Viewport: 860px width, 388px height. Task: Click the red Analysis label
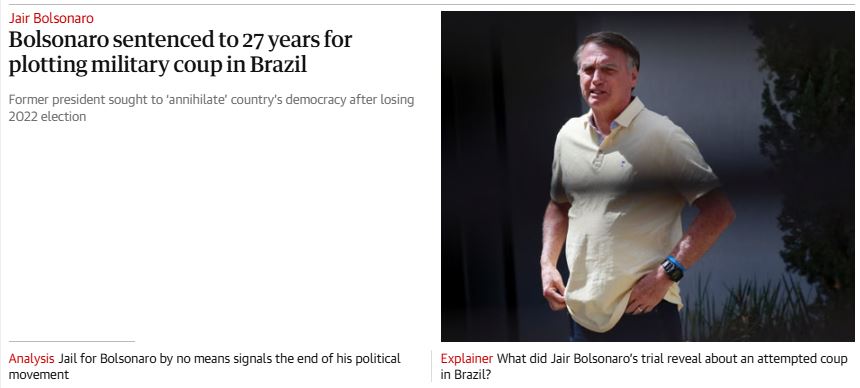(x=31, y=359)
